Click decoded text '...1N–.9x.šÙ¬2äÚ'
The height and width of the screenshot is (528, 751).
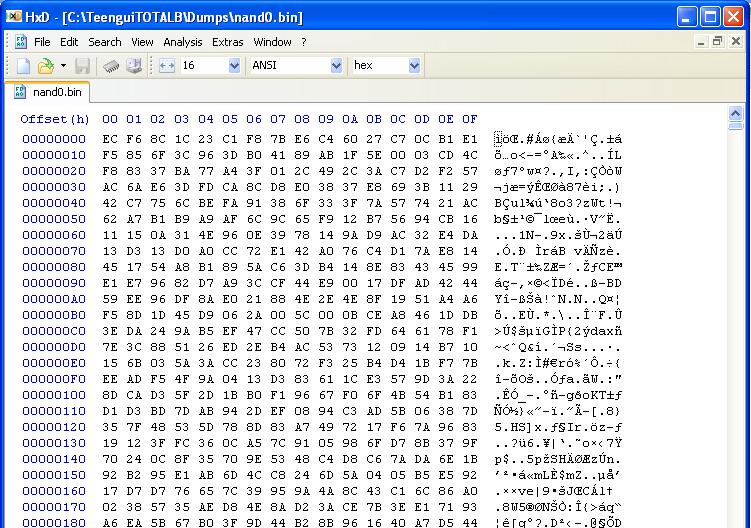point(558,235)
